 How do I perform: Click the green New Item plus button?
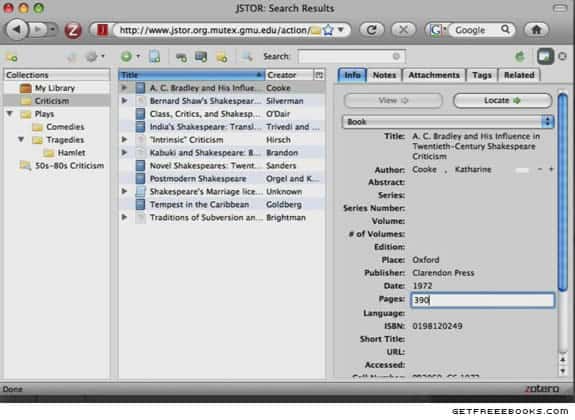click(x=127, y=56)
